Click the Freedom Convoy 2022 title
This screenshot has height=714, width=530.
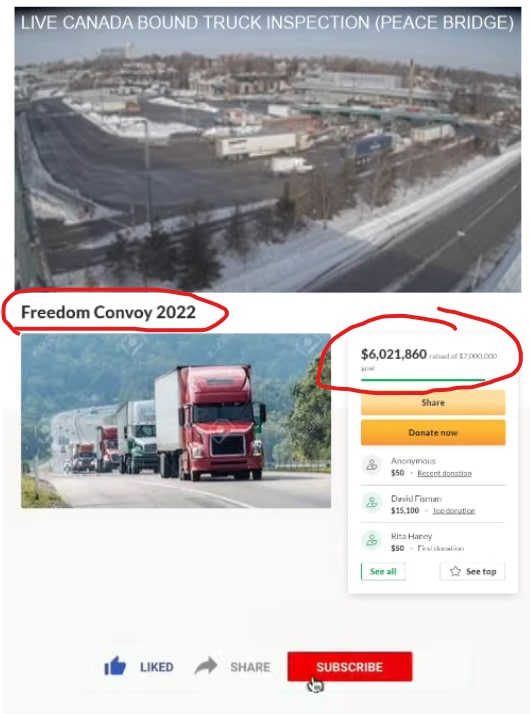point(108,312)
